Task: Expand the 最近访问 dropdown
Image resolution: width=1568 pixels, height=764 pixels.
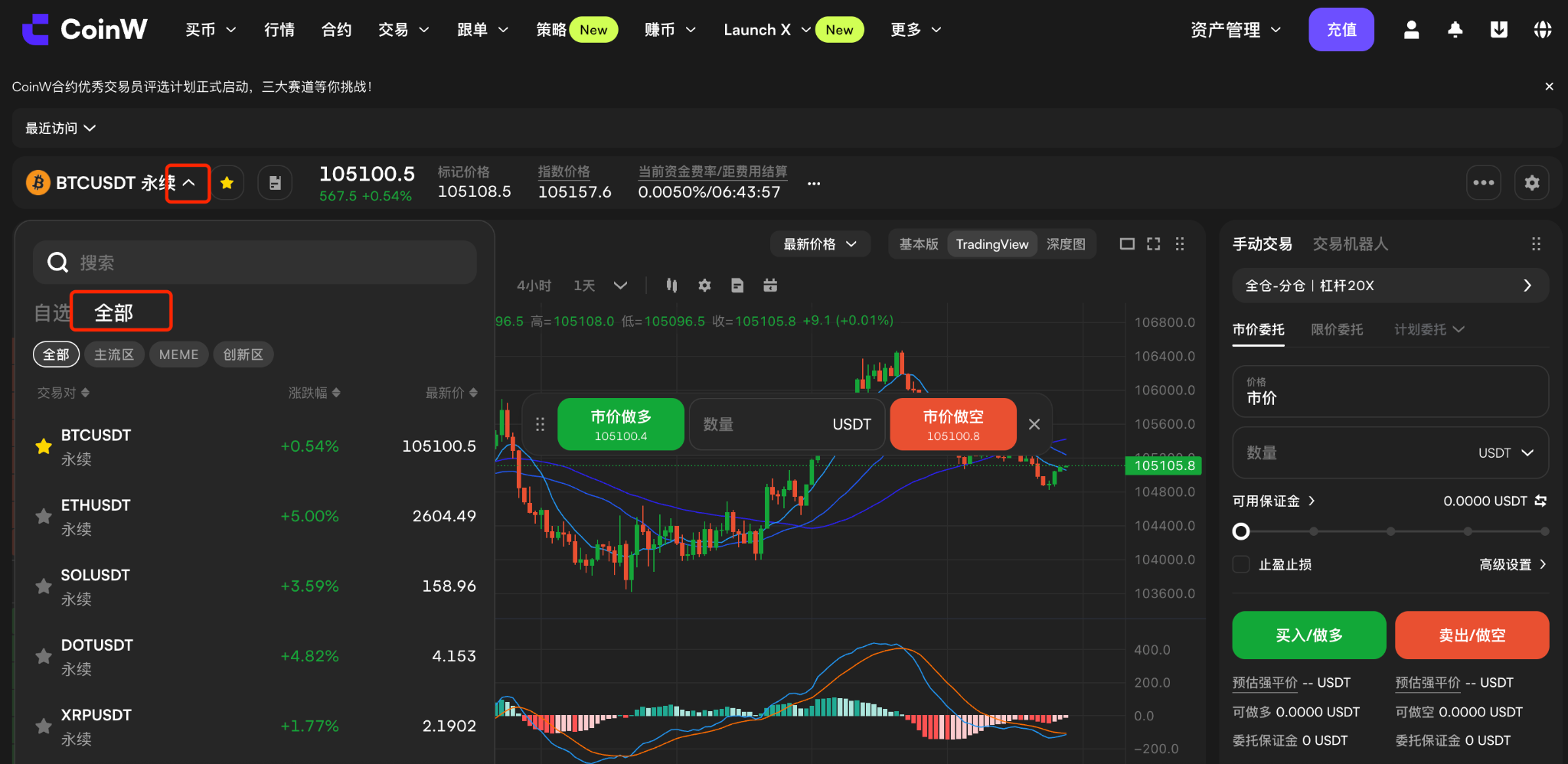Action: [x=60, y=128]
